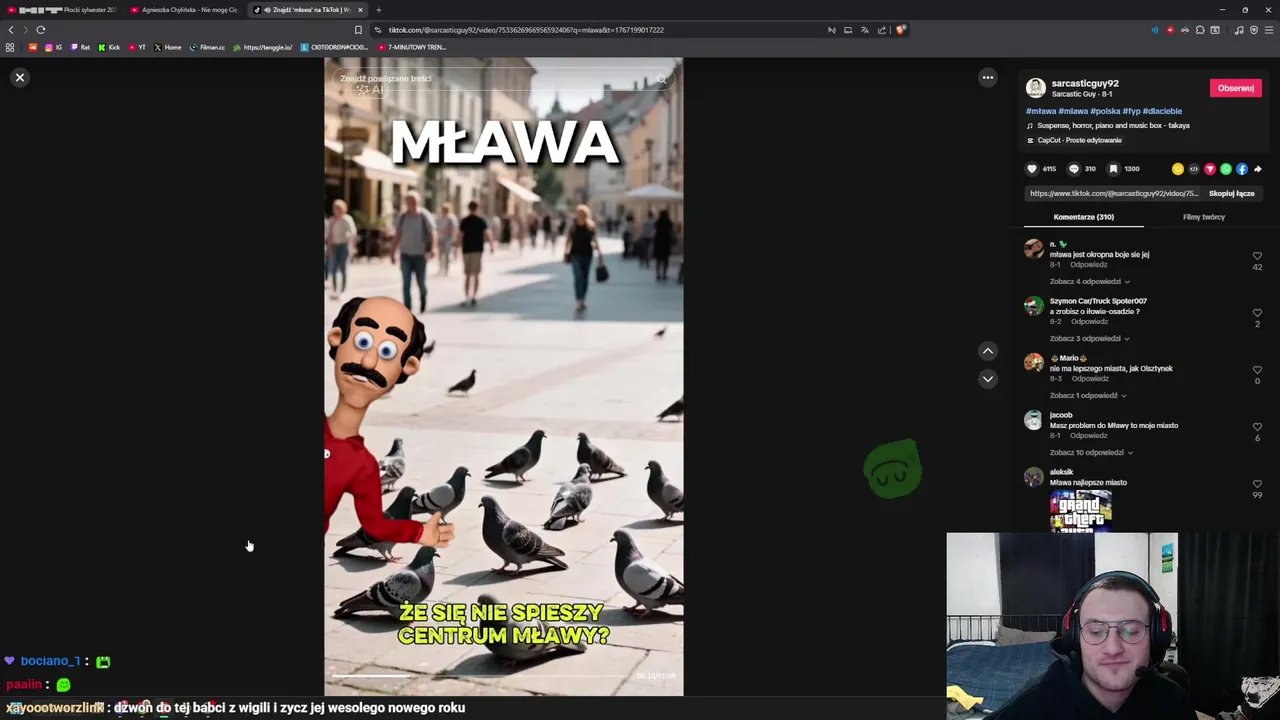
Task: Like the video with the heart icon
Action: click(x=1033, y=169)
